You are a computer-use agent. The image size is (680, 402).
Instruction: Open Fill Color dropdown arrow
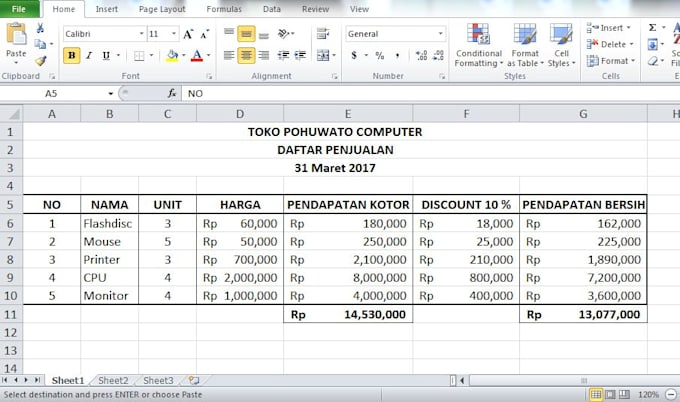coord(183,56)
